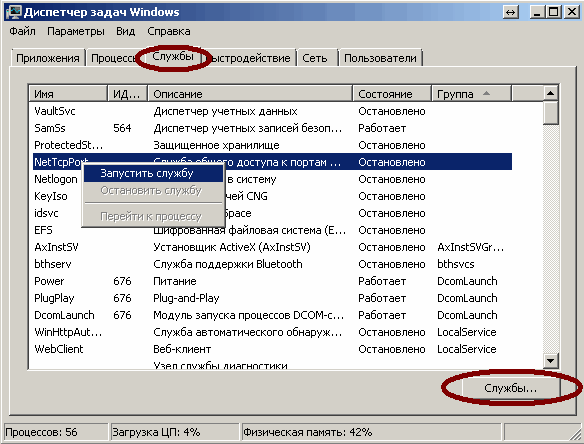Click the vertical scrollbar thumb
Screen dimensions: 584x444
tap(550, 113)
